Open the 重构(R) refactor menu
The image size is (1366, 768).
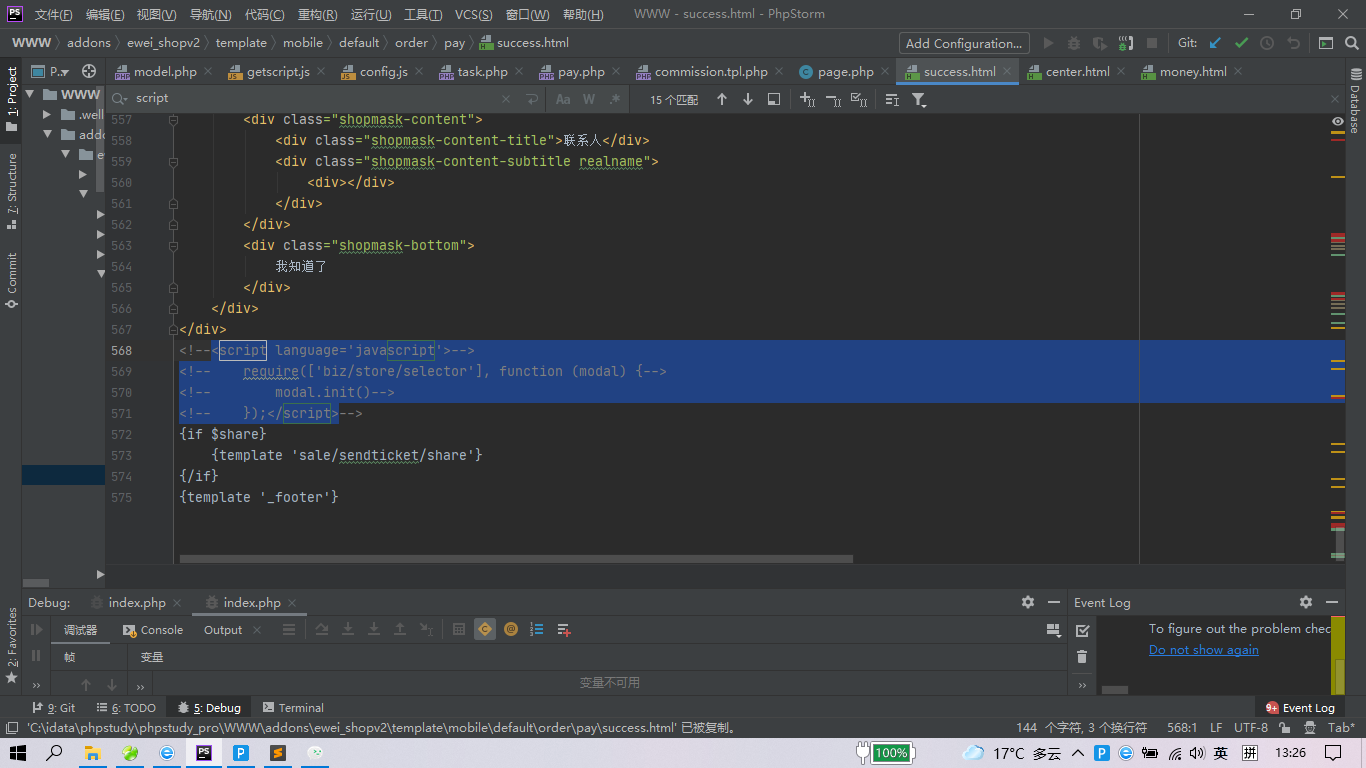[317, 15]
